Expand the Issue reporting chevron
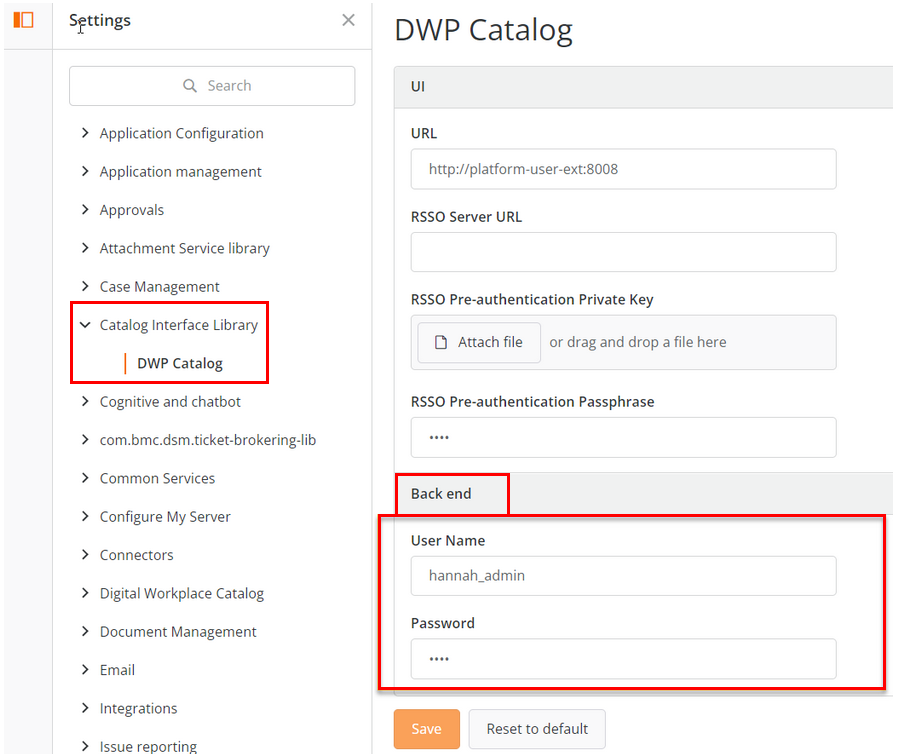 [x=85, y=747]
